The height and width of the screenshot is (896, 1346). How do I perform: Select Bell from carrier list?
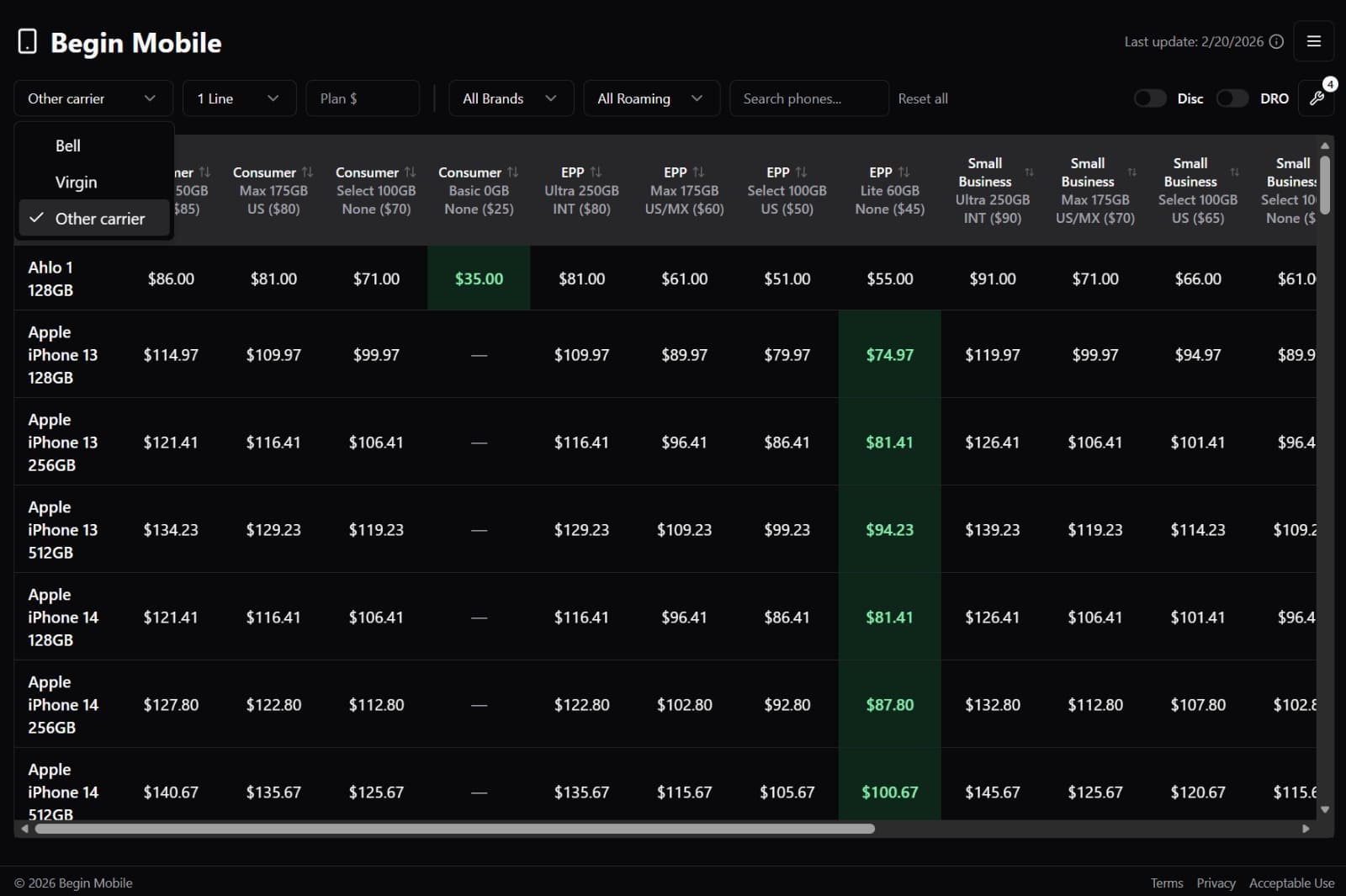tap(68, 146)
